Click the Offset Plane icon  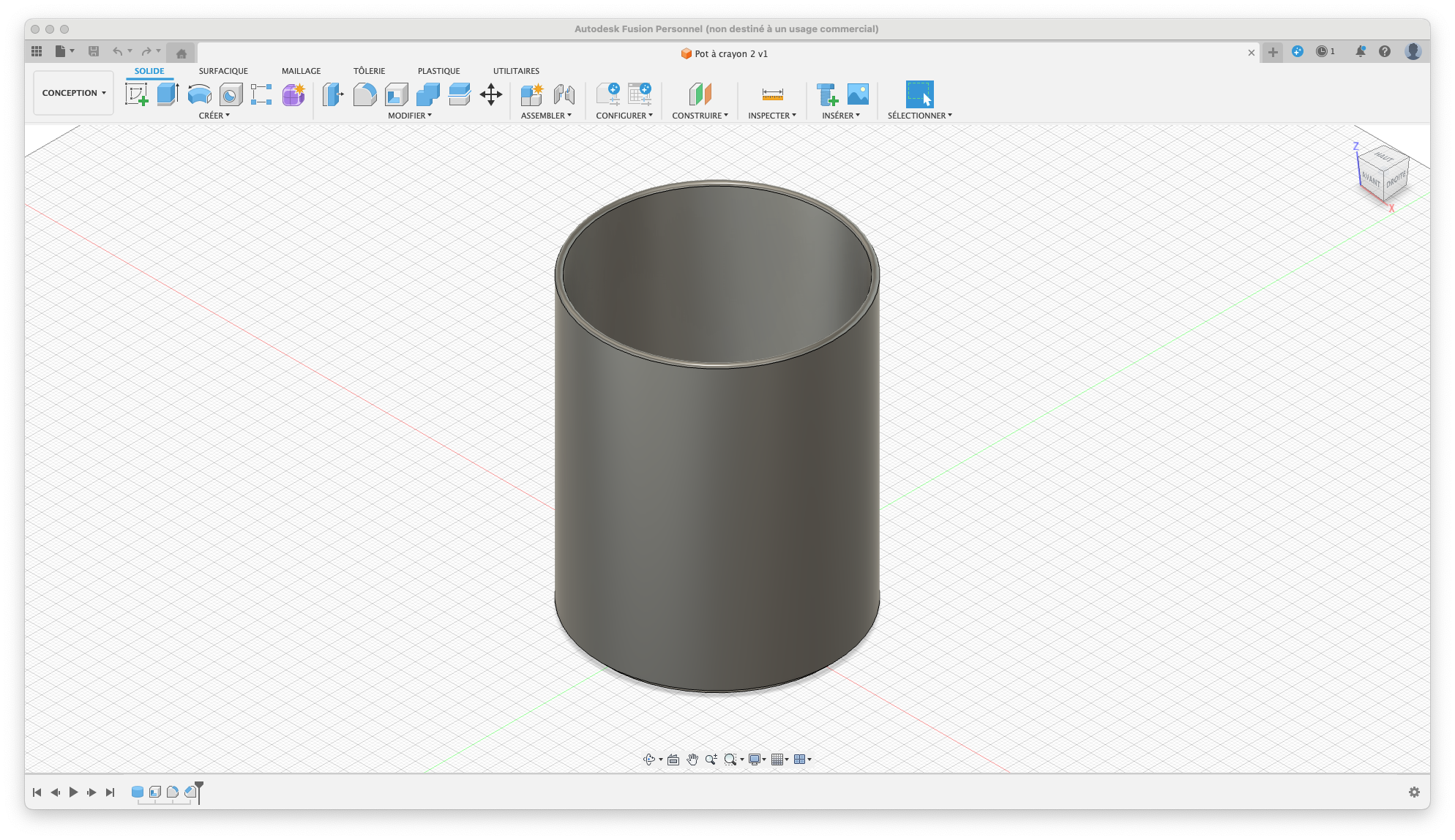[700, 94]
